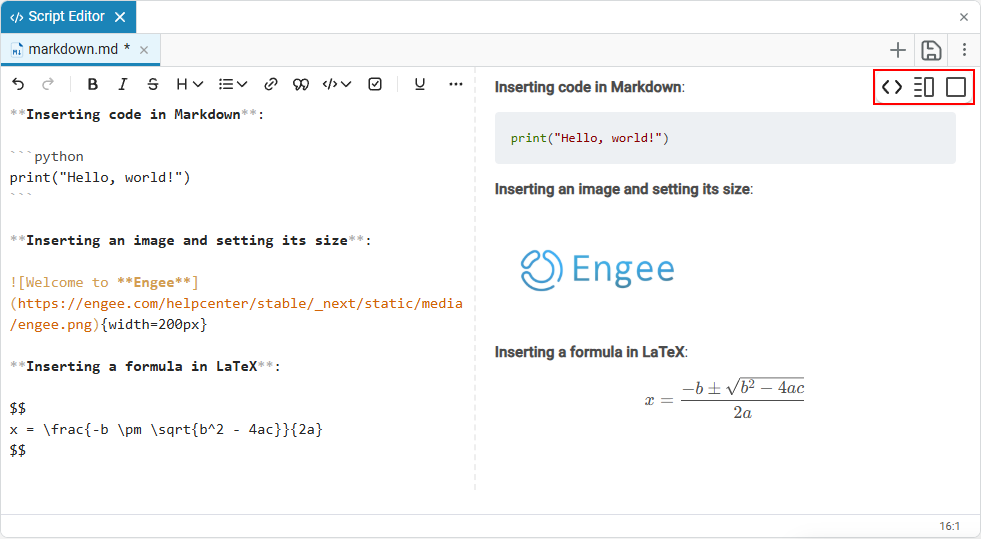Select the Script Editor panel tab

pyautogui.click(x=68, y=17)
